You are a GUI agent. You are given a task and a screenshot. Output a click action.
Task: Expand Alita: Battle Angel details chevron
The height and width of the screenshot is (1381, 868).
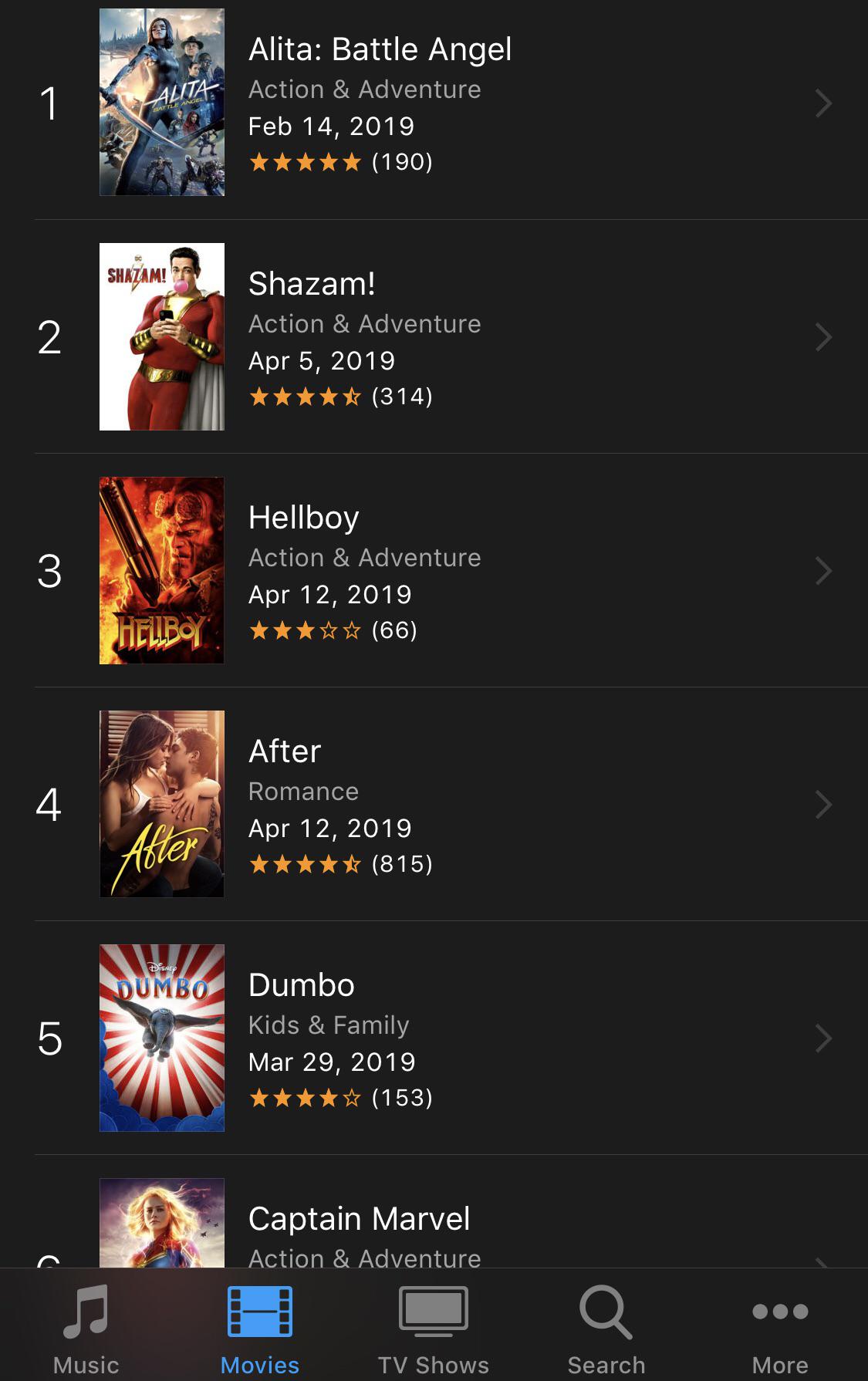click(x=823, y=103)
